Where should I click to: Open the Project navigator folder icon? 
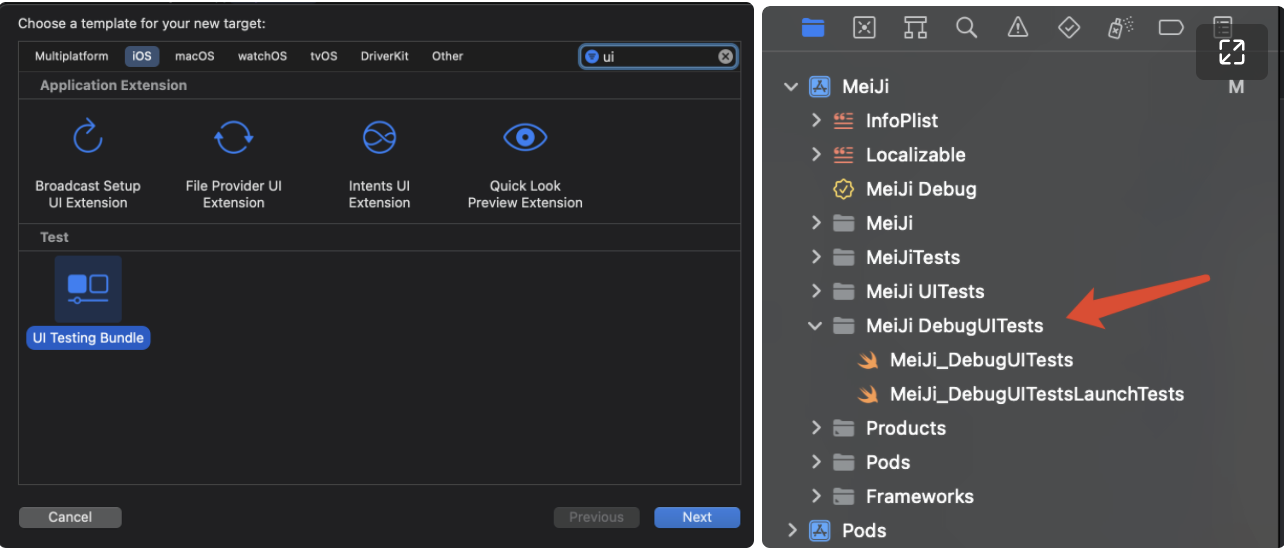pos(813,28)
